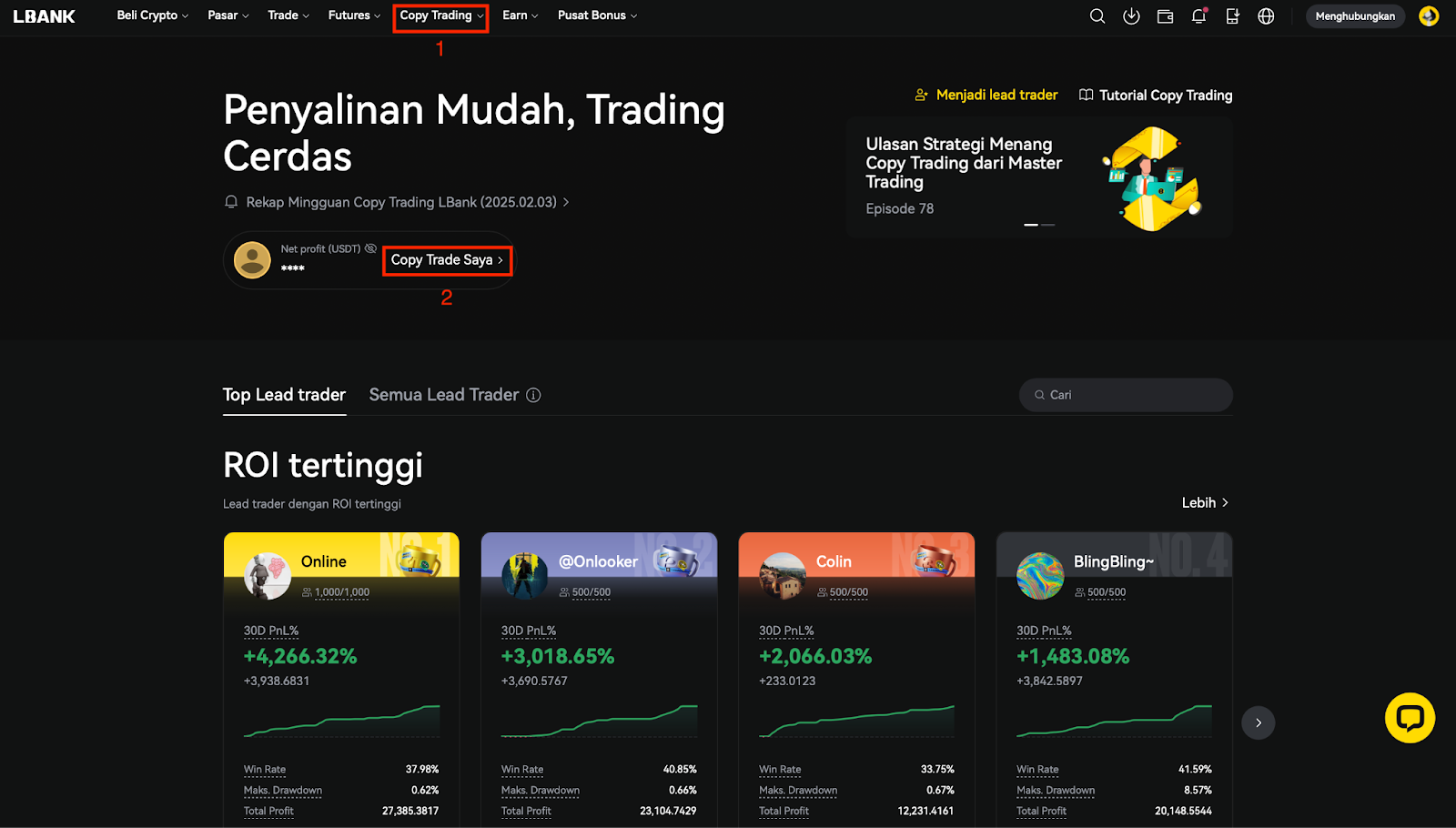This screenshot has width=1456, height=828.
Task: Click Menjadi lead trader link
Action: click(x=986, y=95)
